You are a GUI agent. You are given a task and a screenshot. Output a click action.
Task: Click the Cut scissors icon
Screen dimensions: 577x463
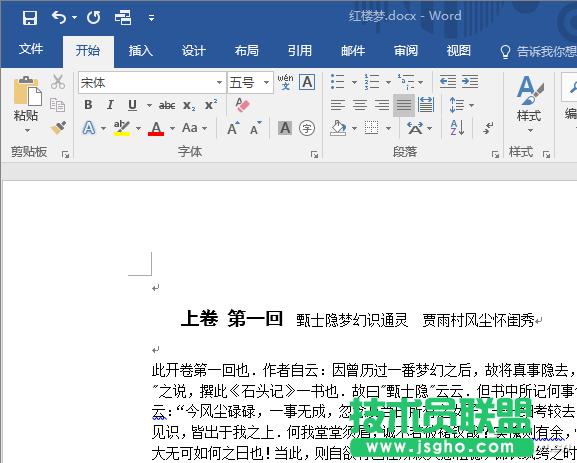pyautogui.click(x=58, y=82)
